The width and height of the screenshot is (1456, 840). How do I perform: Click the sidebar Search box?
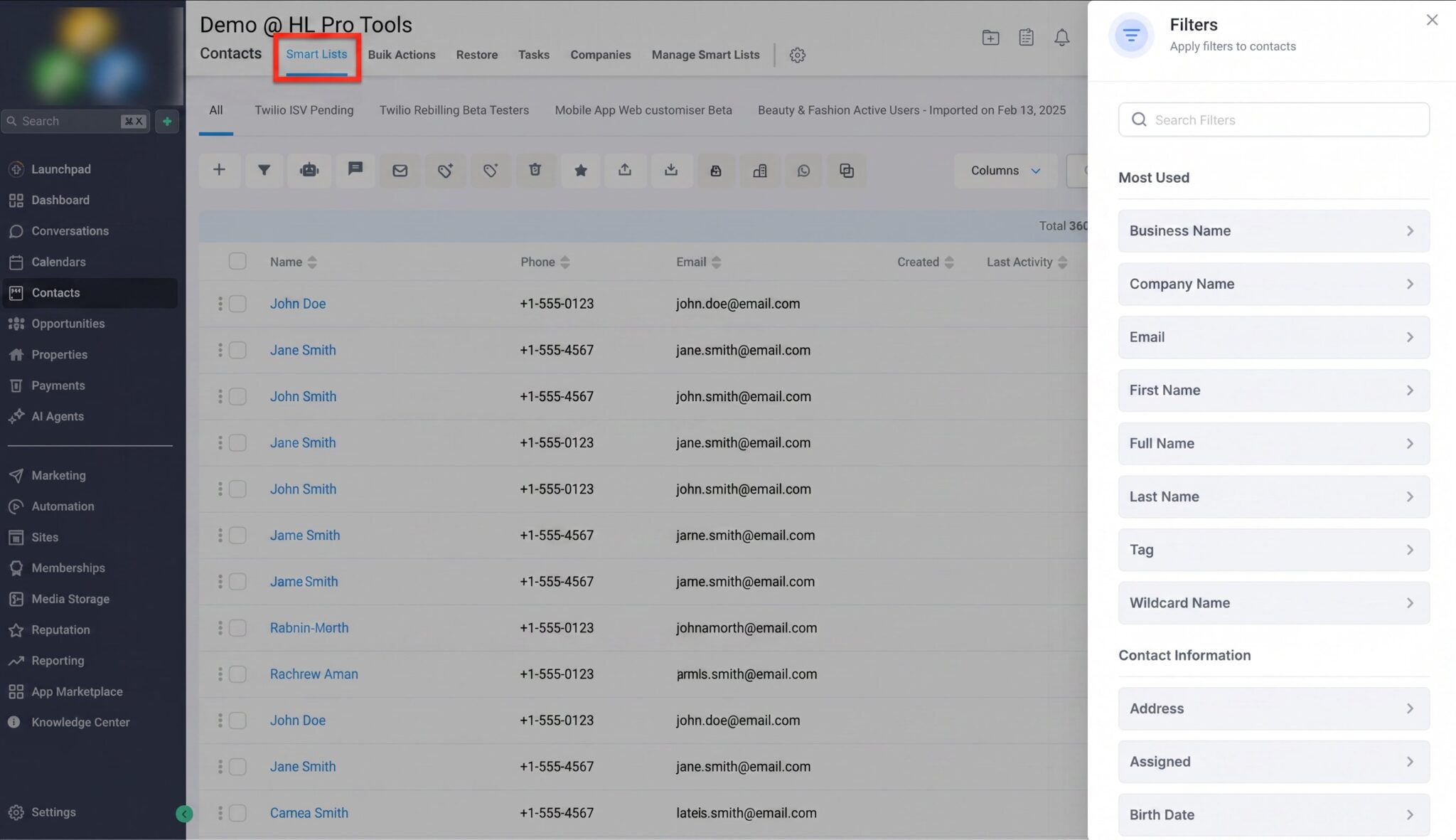[75, 121]
